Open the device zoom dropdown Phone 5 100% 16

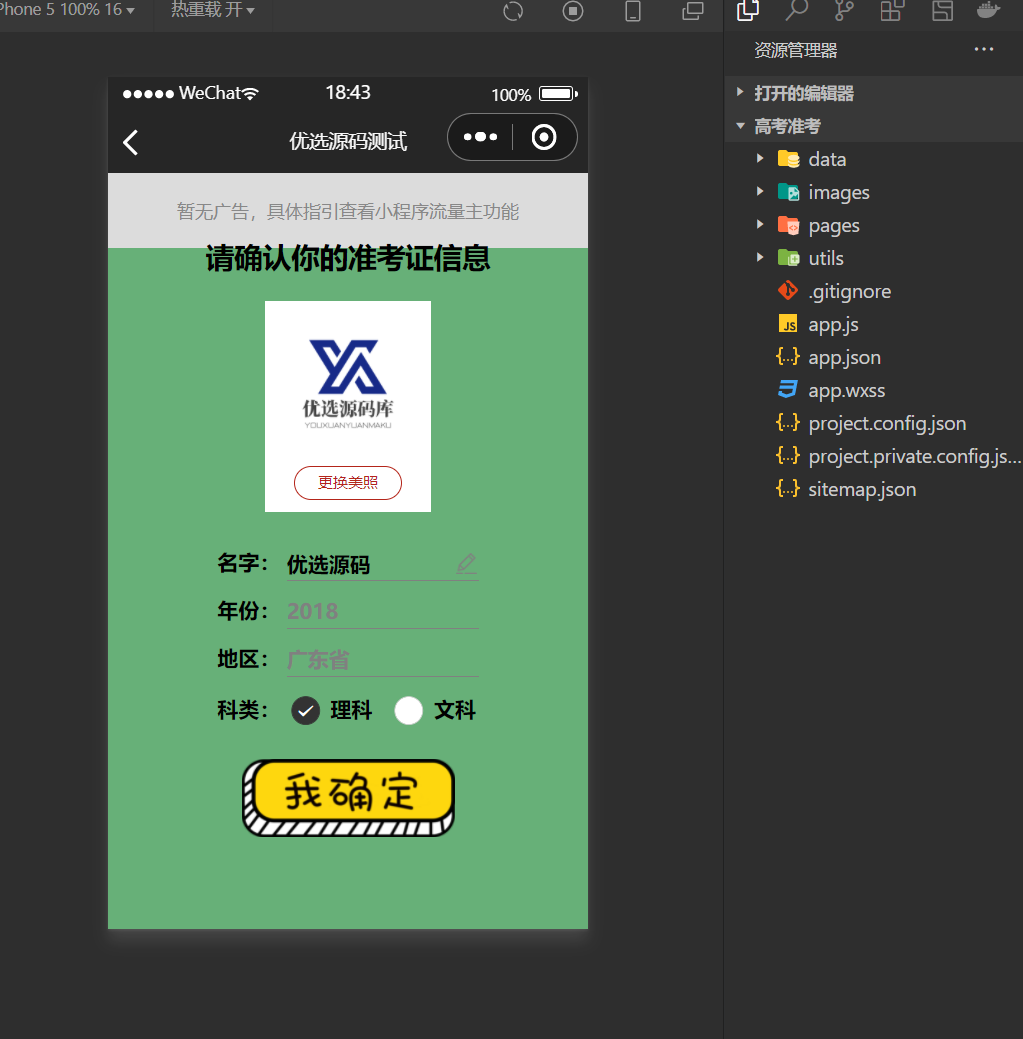pyautogui.click(x=66, y=10)
